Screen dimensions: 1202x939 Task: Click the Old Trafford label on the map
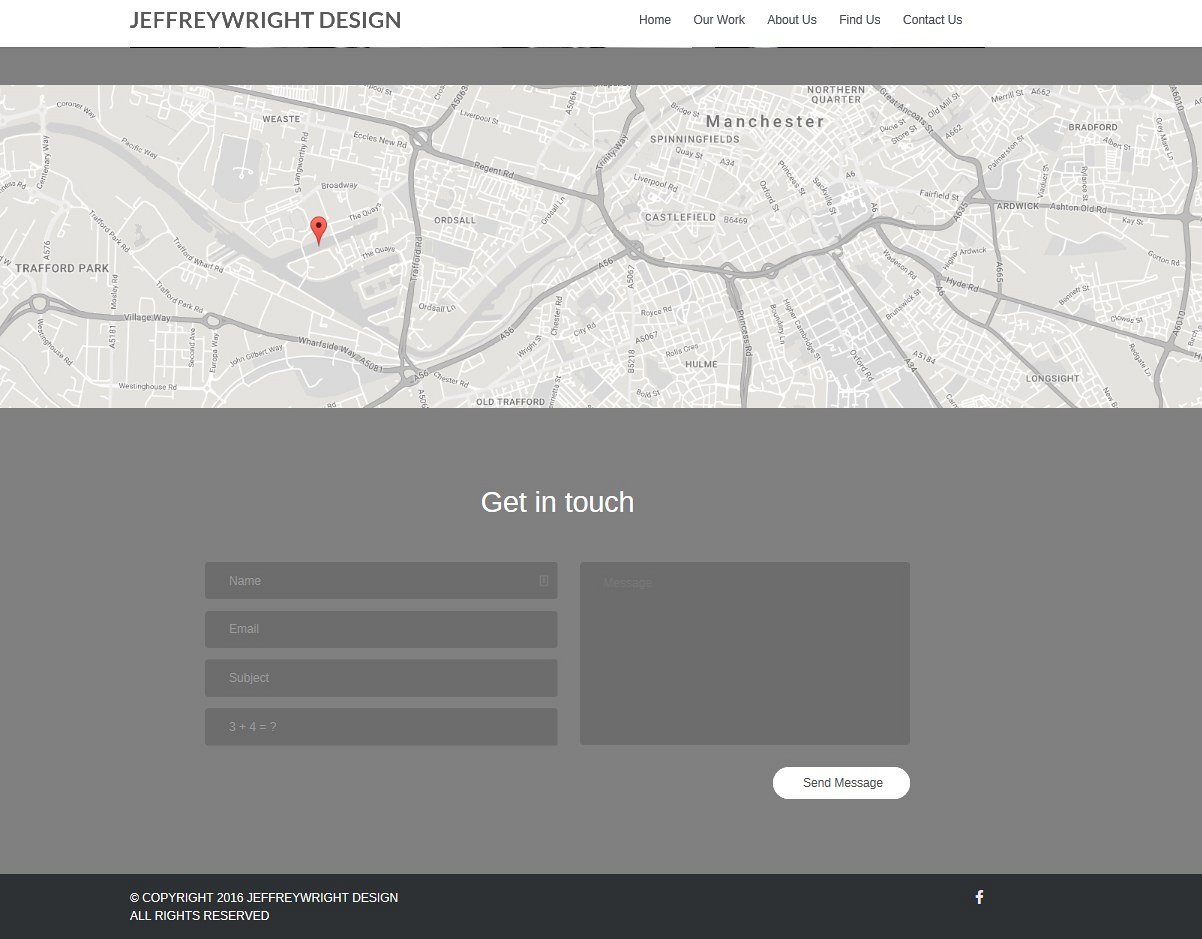click(x=512, y=401)
